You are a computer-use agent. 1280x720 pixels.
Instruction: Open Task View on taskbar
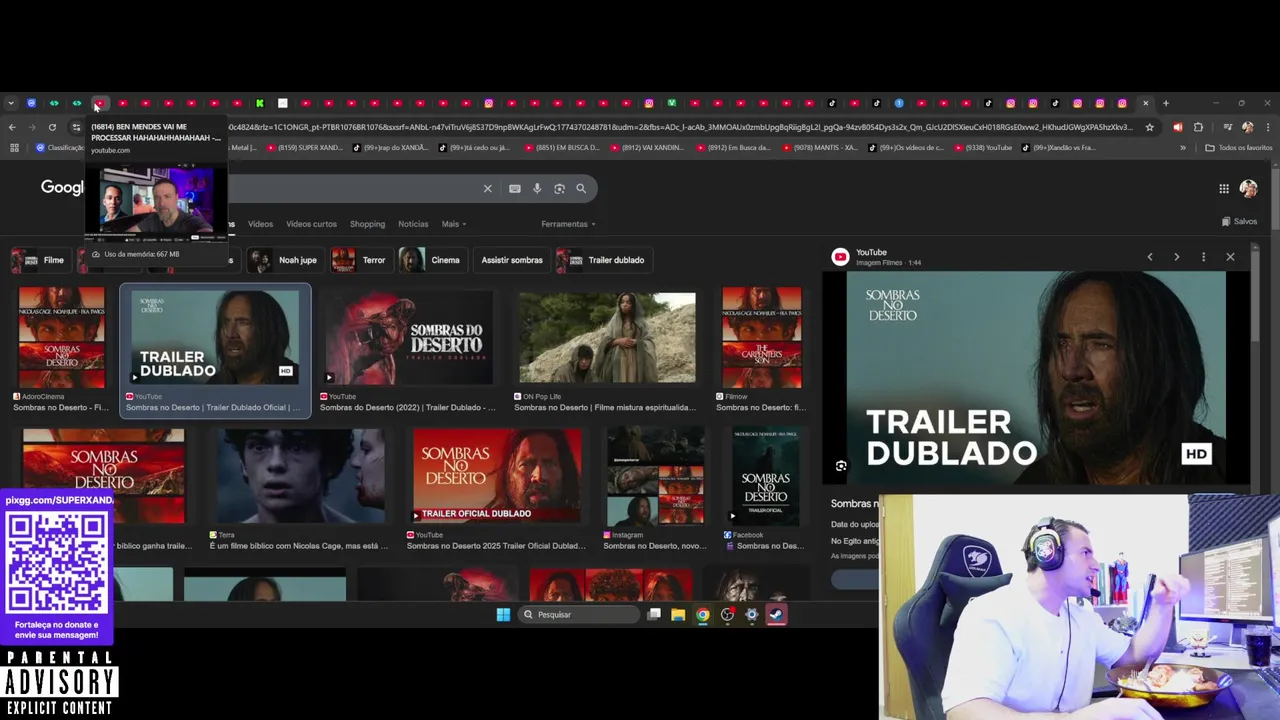click(654, 614)
